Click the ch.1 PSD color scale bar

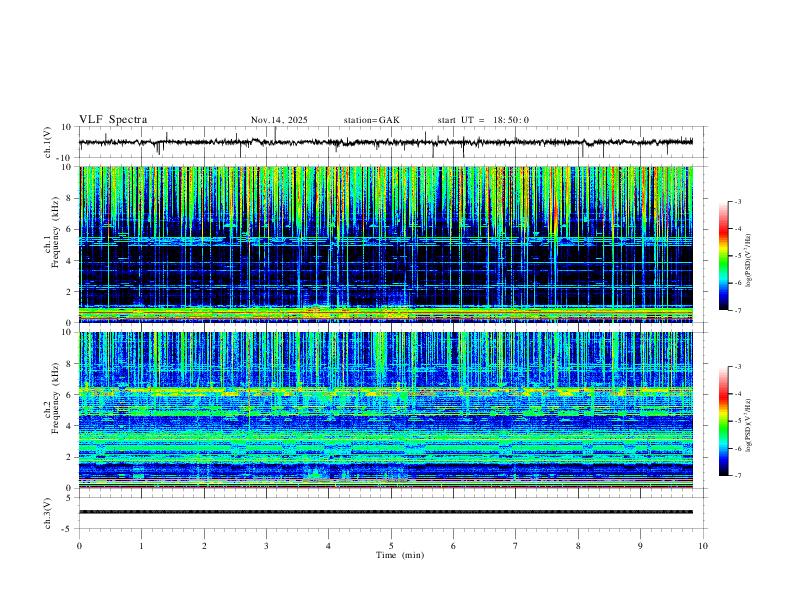[724, 256]
